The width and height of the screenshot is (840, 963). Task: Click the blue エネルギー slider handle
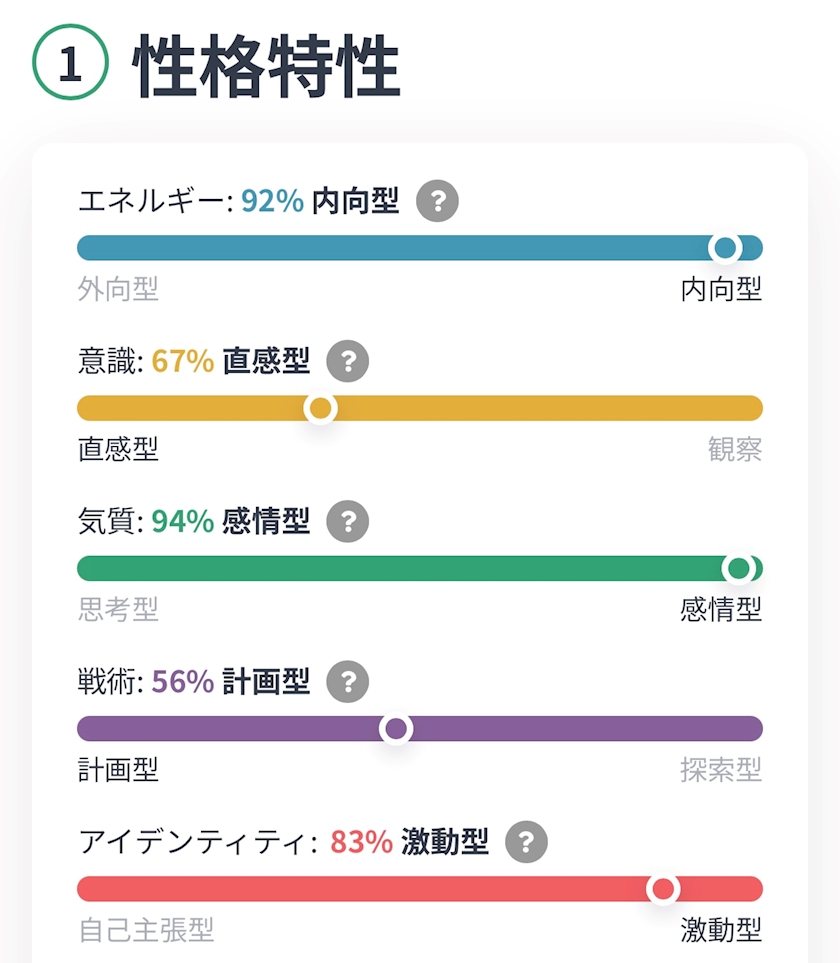[x=724, y=248]
